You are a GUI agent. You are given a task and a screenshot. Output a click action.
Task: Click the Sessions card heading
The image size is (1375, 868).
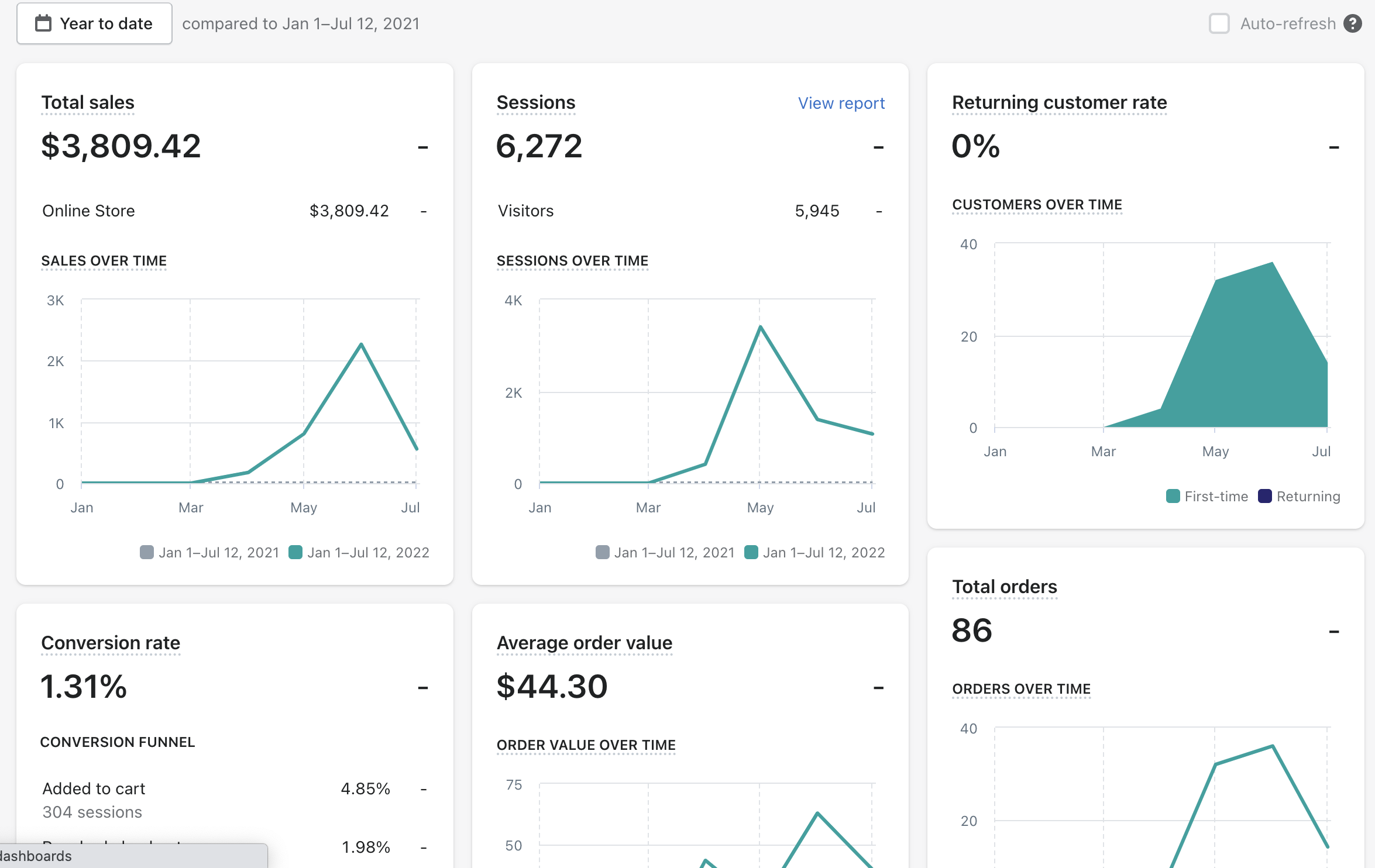click(536, 102)
